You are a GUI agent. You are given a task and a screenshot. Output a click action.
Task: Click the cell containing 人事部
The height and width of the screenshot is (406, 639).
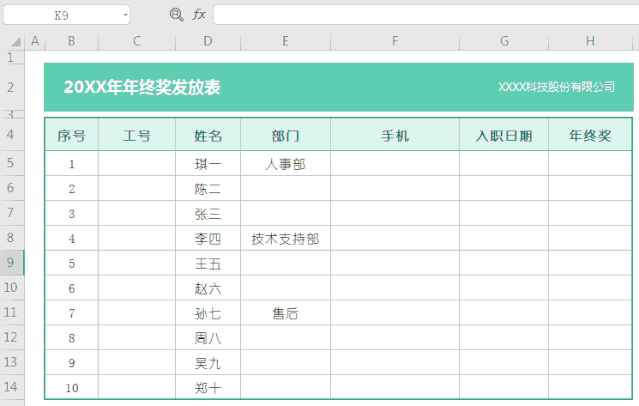285,164
